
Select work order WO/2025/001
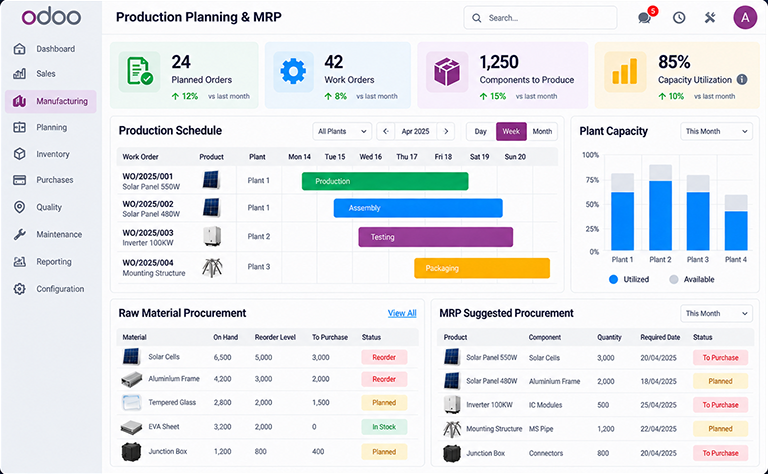pyautogui.click(x=147, y=176)
